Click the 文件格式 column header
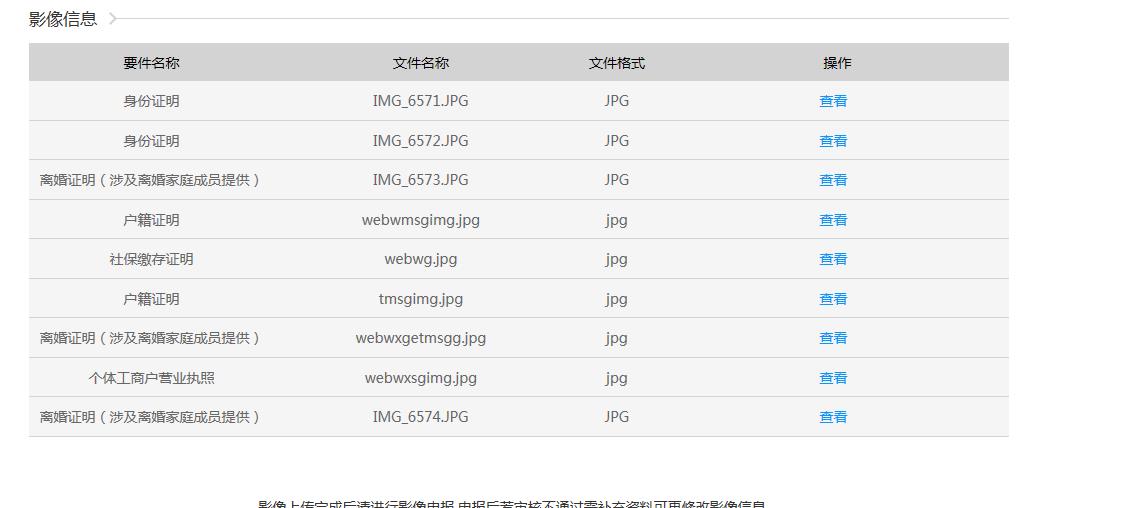Image resolution: width=1122 pixels, height=508 pixels. point(616,63)
